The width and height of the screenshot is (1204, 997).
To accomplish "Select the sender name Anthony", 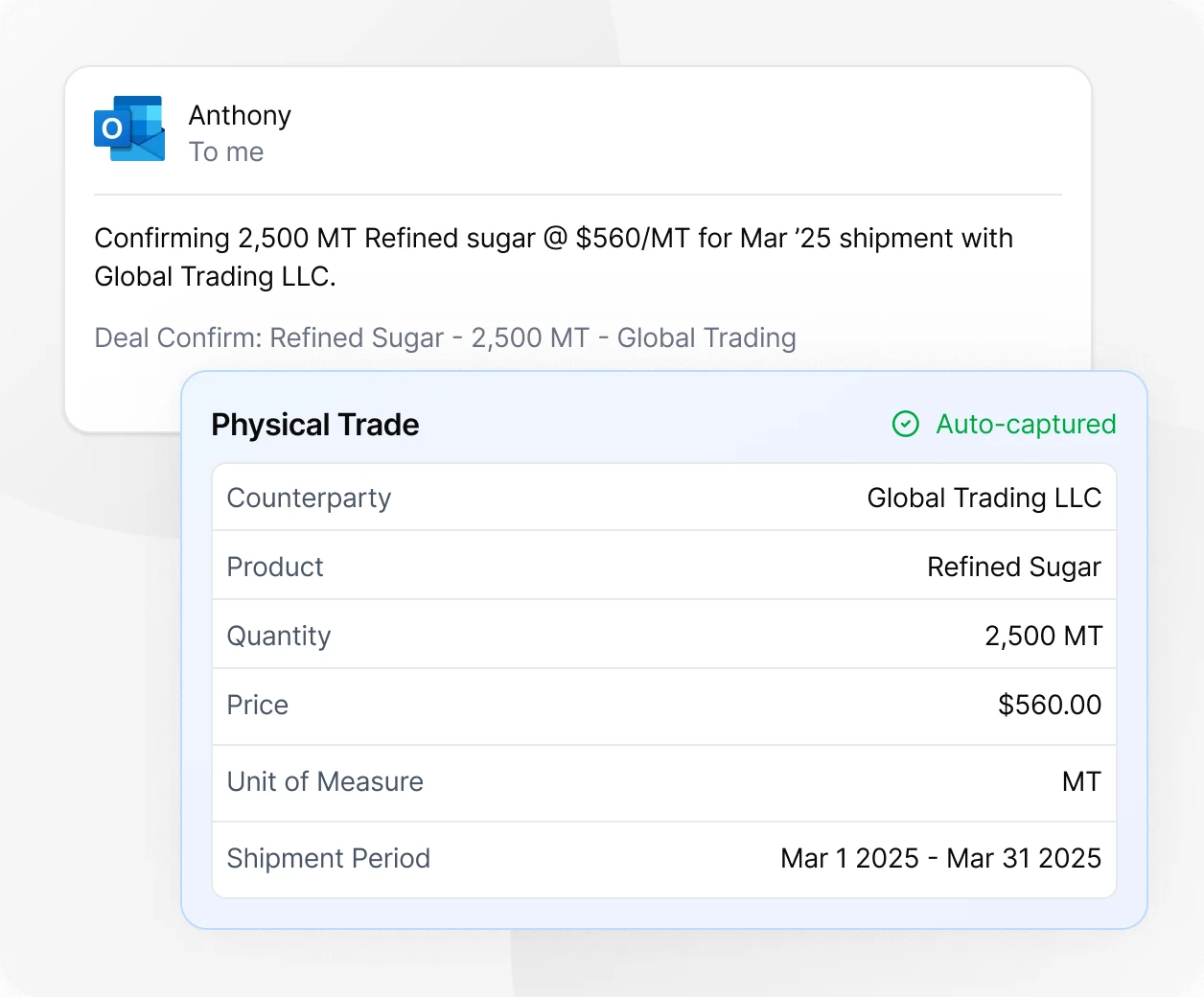I will coord(240,115).
